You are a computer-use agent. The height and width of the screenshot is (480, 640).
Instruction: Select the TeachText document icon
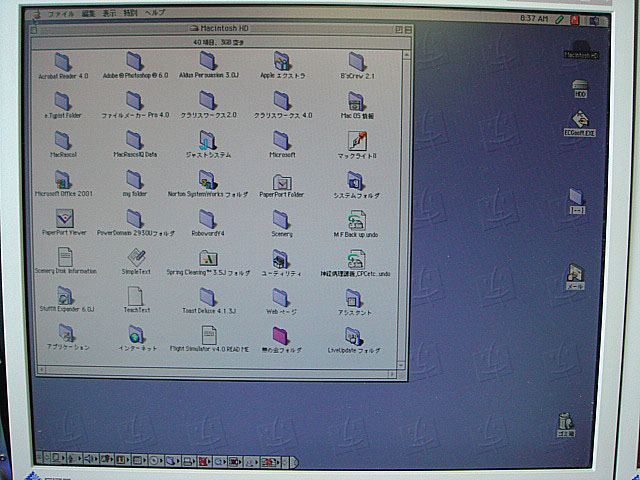pyautogui.click(x=136, y=296)
